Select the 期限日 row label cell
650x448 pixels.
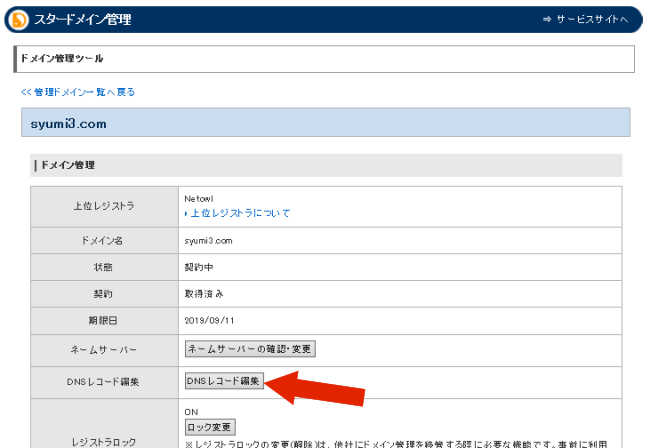click(104, 322)
